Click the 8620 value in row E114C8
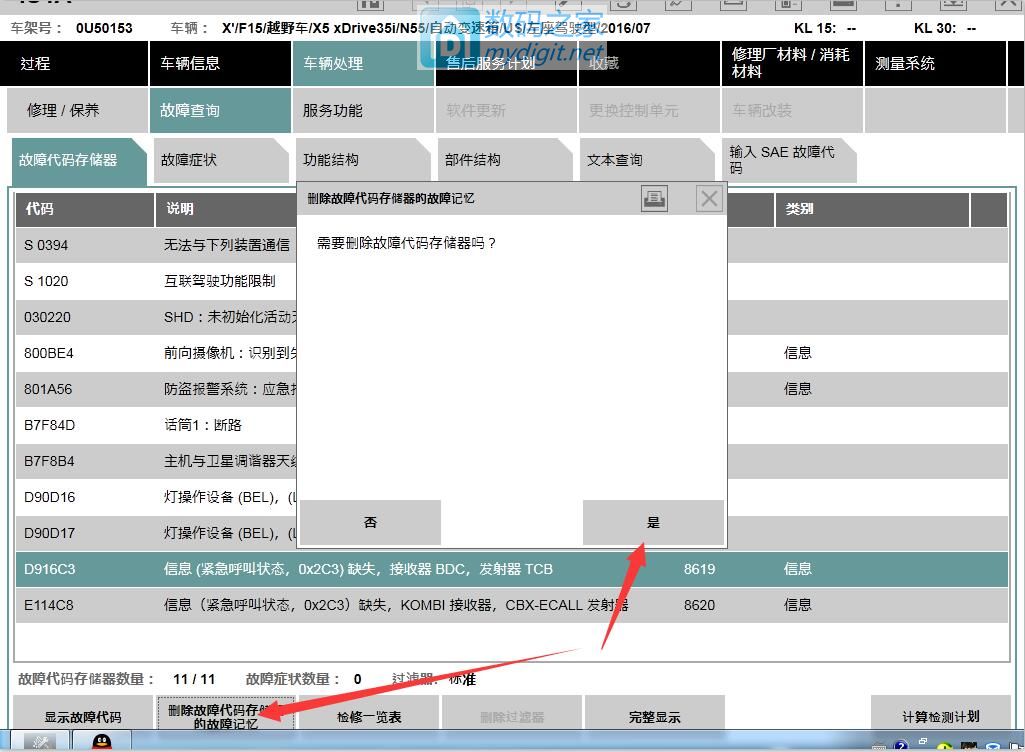Viewport: 1025px width, 752px height. (x=699, y=605)
